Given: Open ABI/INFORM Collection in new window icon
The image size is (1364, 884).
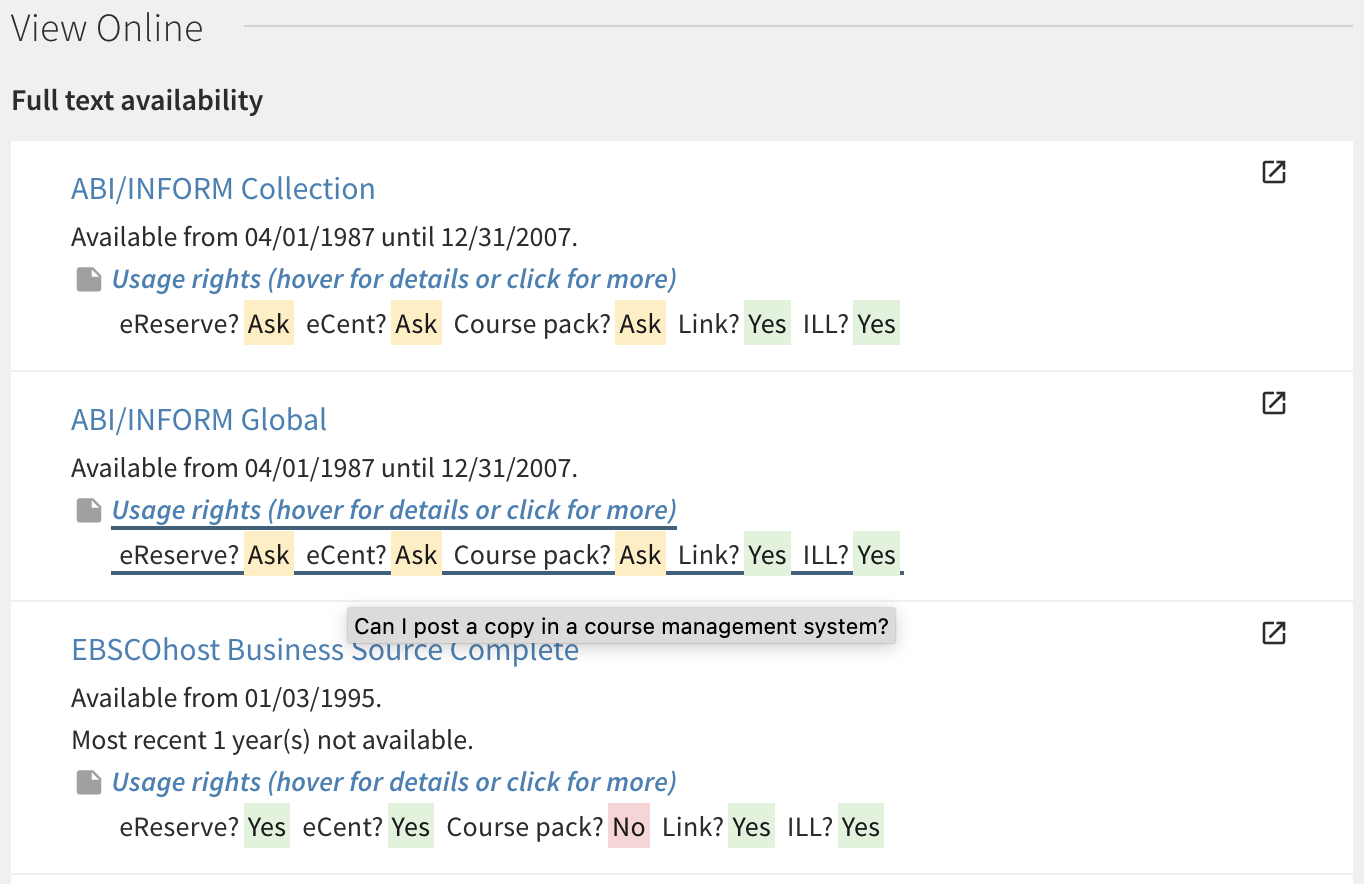Looking at the screenshot, I should point(1273,172).
